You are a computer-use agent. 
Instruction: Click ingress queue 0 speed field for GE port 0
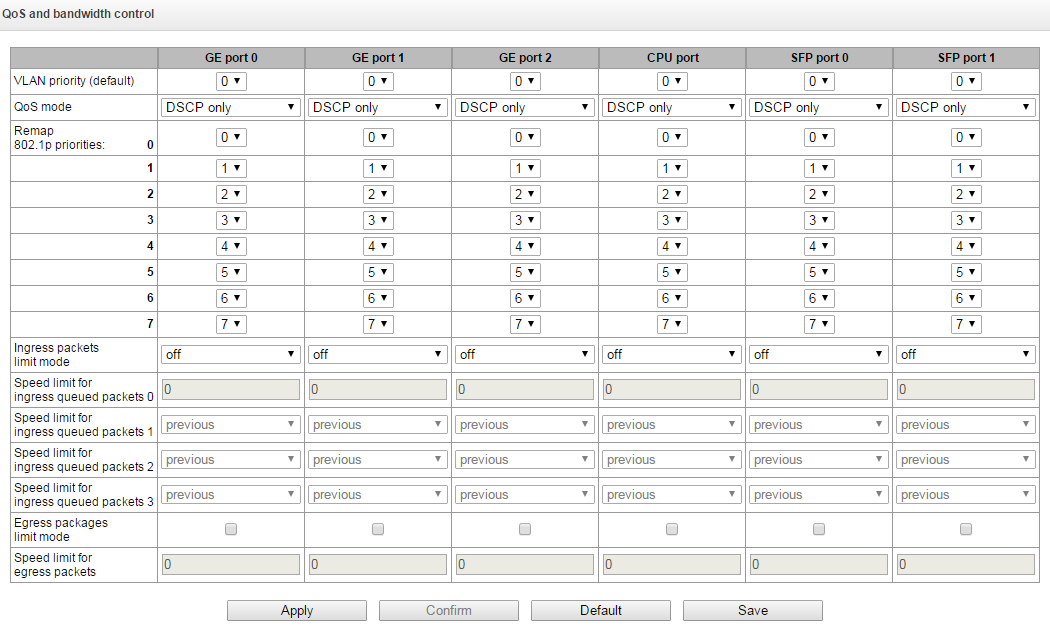point(231,390)
